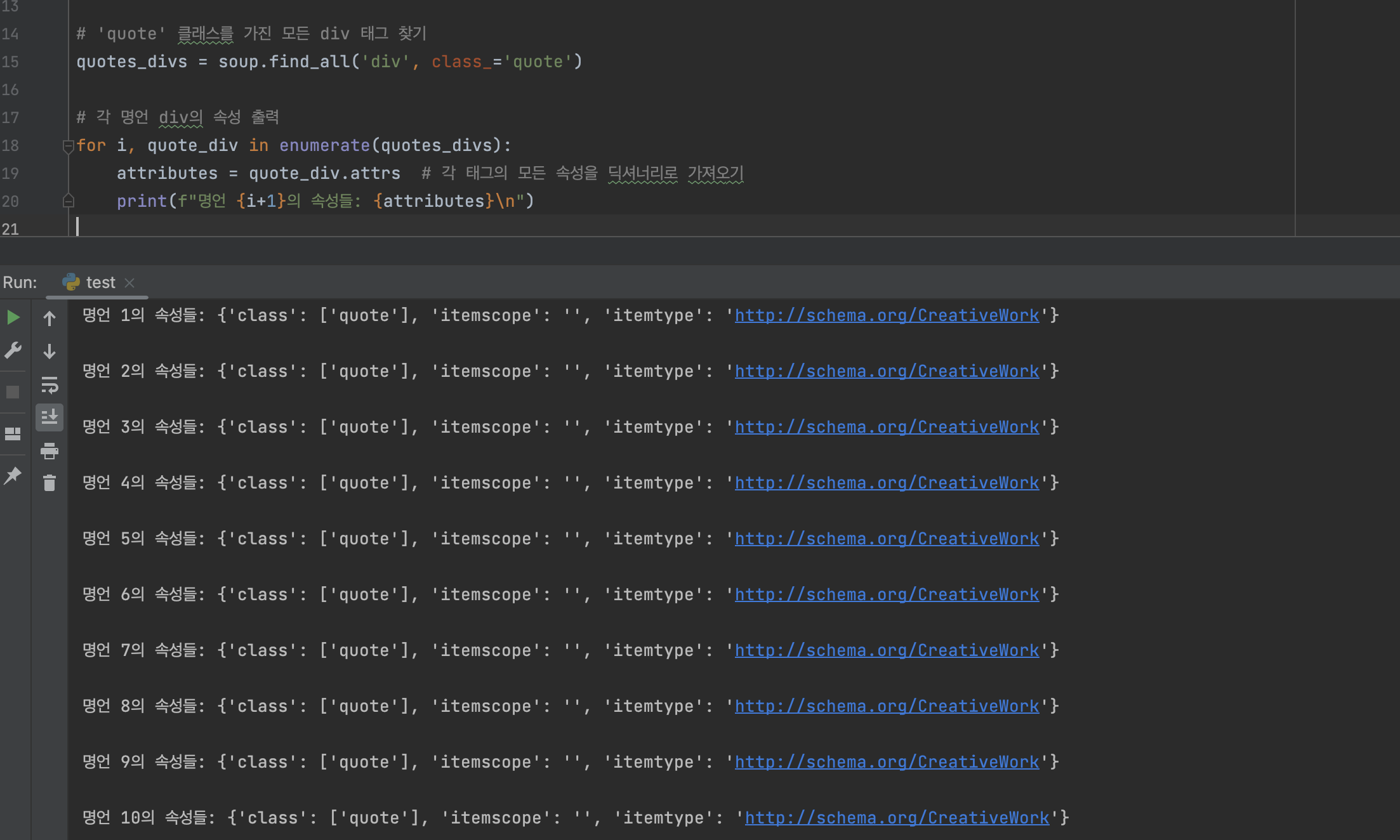Open schema.org link in quote 1 output
1400x840 pixels.
tap(887, 315)
